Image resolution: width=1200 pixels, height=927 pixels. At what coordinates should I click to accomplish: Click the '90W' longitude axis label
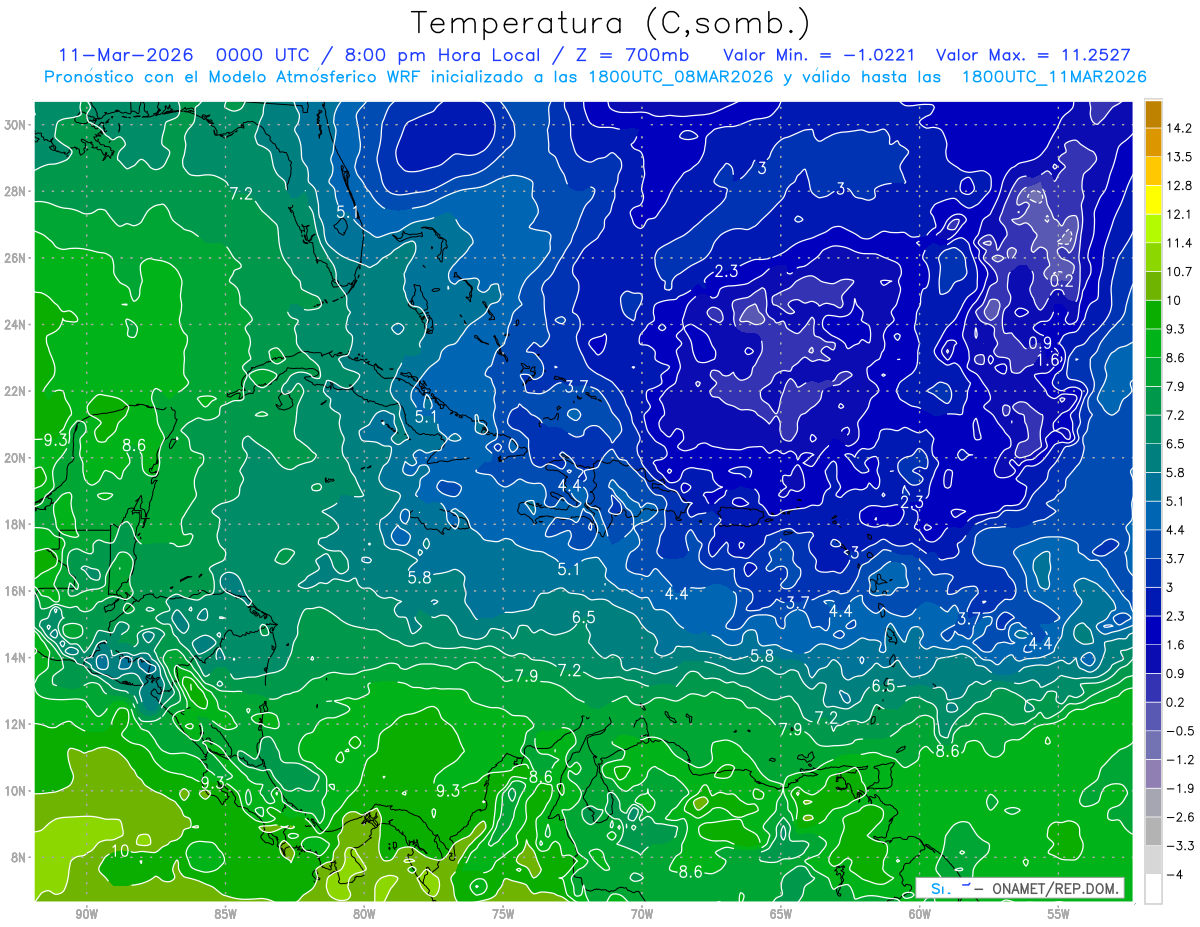click(x=86, y=914)
